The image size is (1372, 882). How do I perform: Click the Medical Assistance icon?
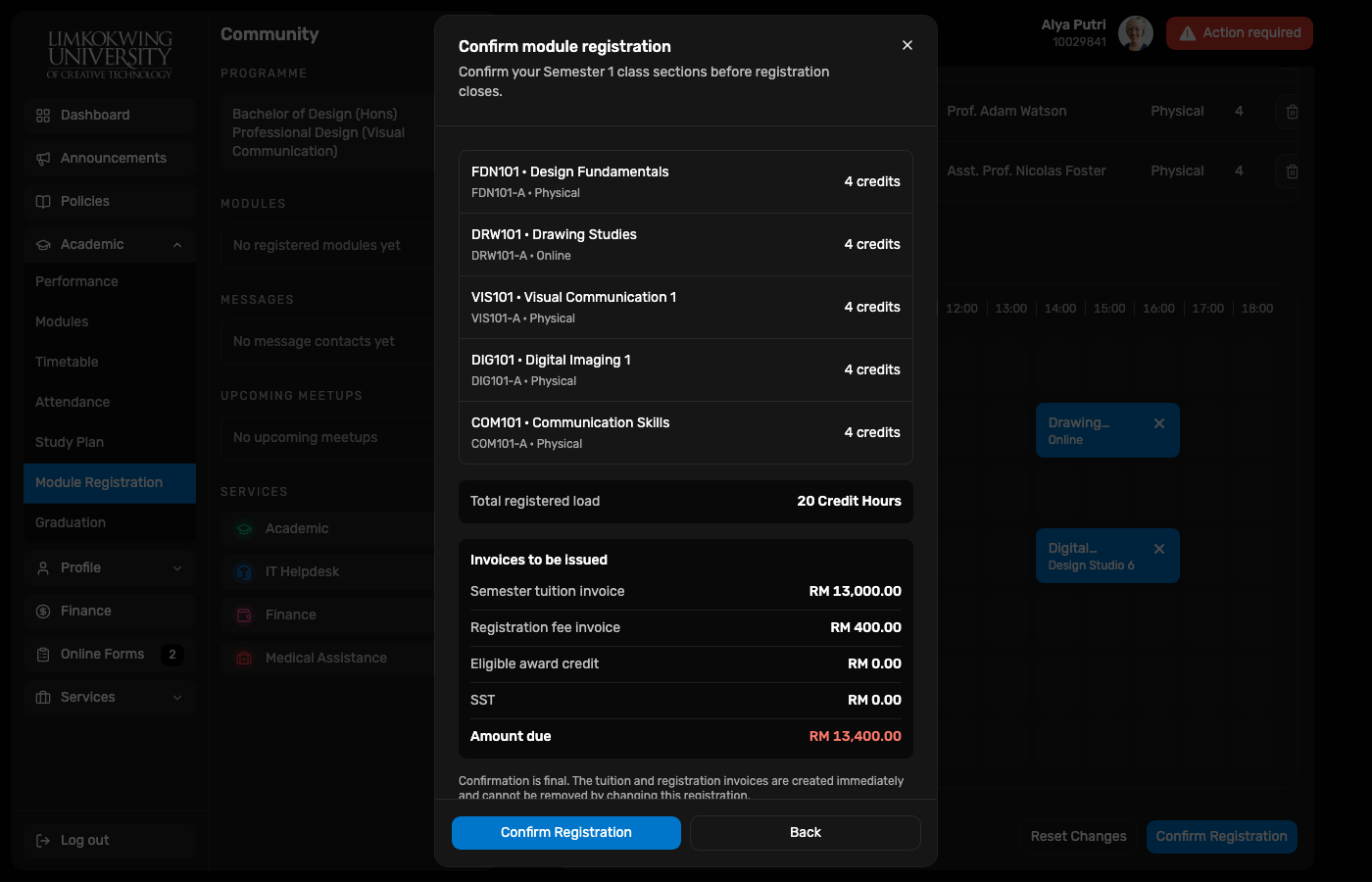click(244, 659)
